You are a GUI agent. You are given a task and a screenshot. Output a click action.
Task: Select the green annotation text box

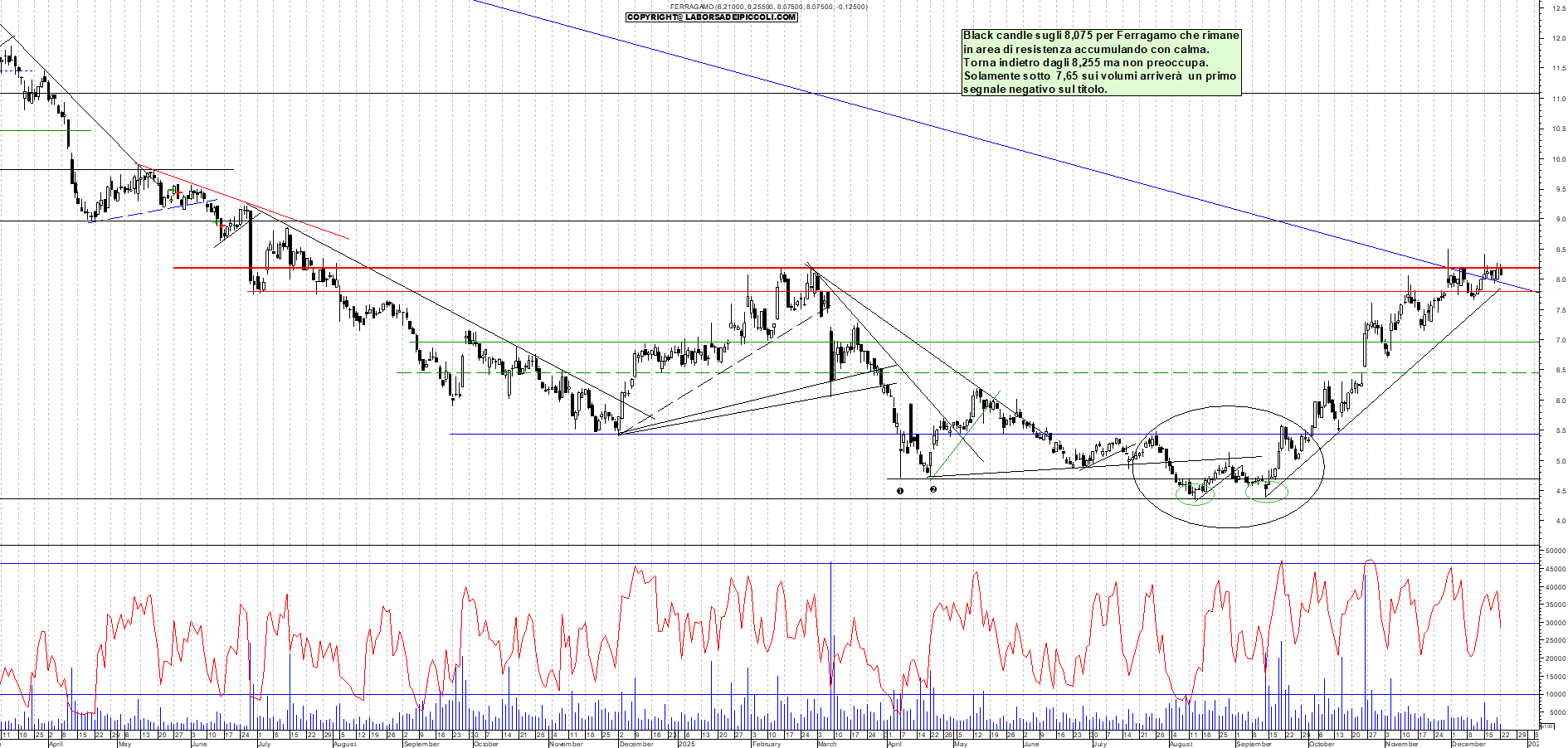point(1101,62)
